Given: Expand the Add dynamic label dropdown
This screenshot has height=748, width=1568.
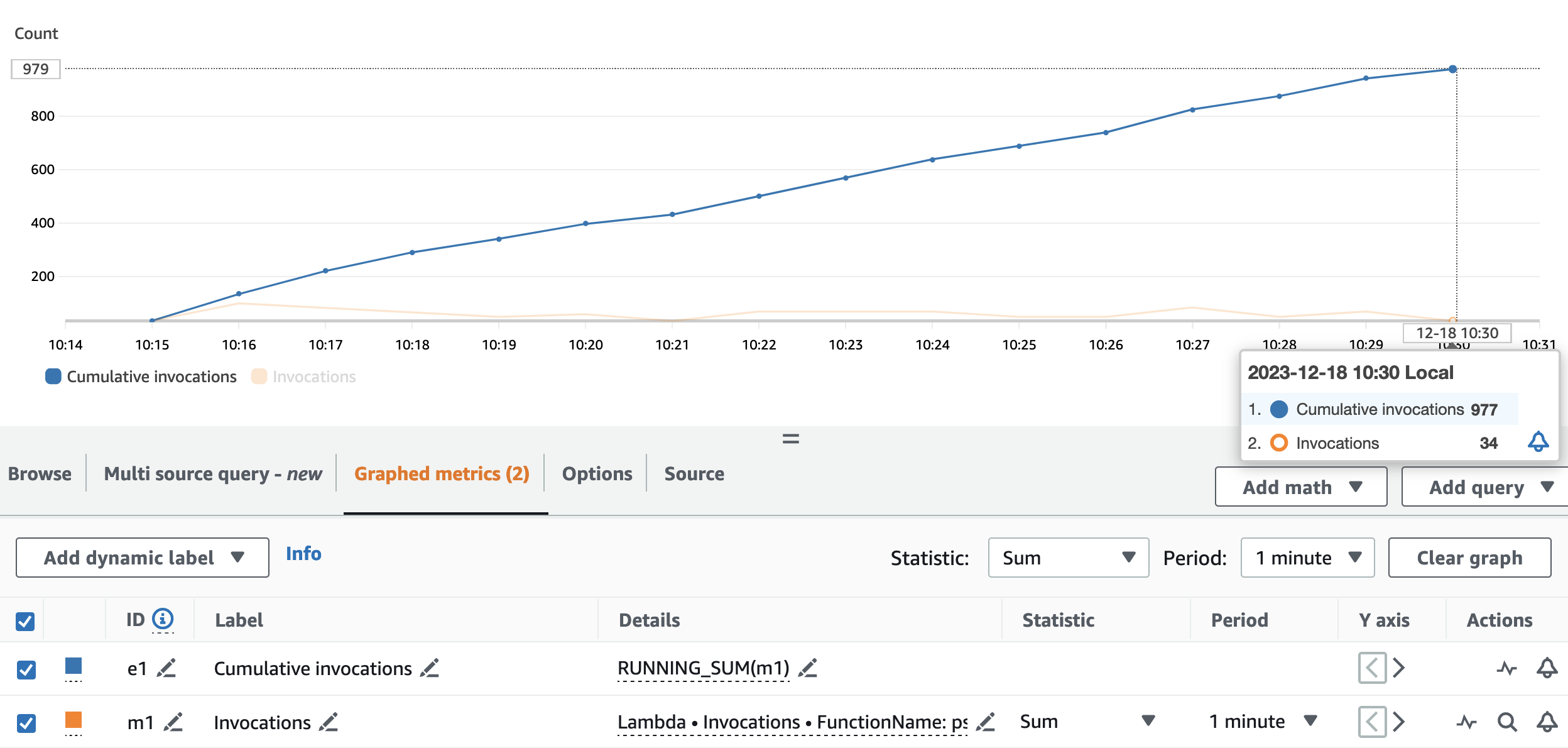Looking at the screenshot, I should (143, 558).
